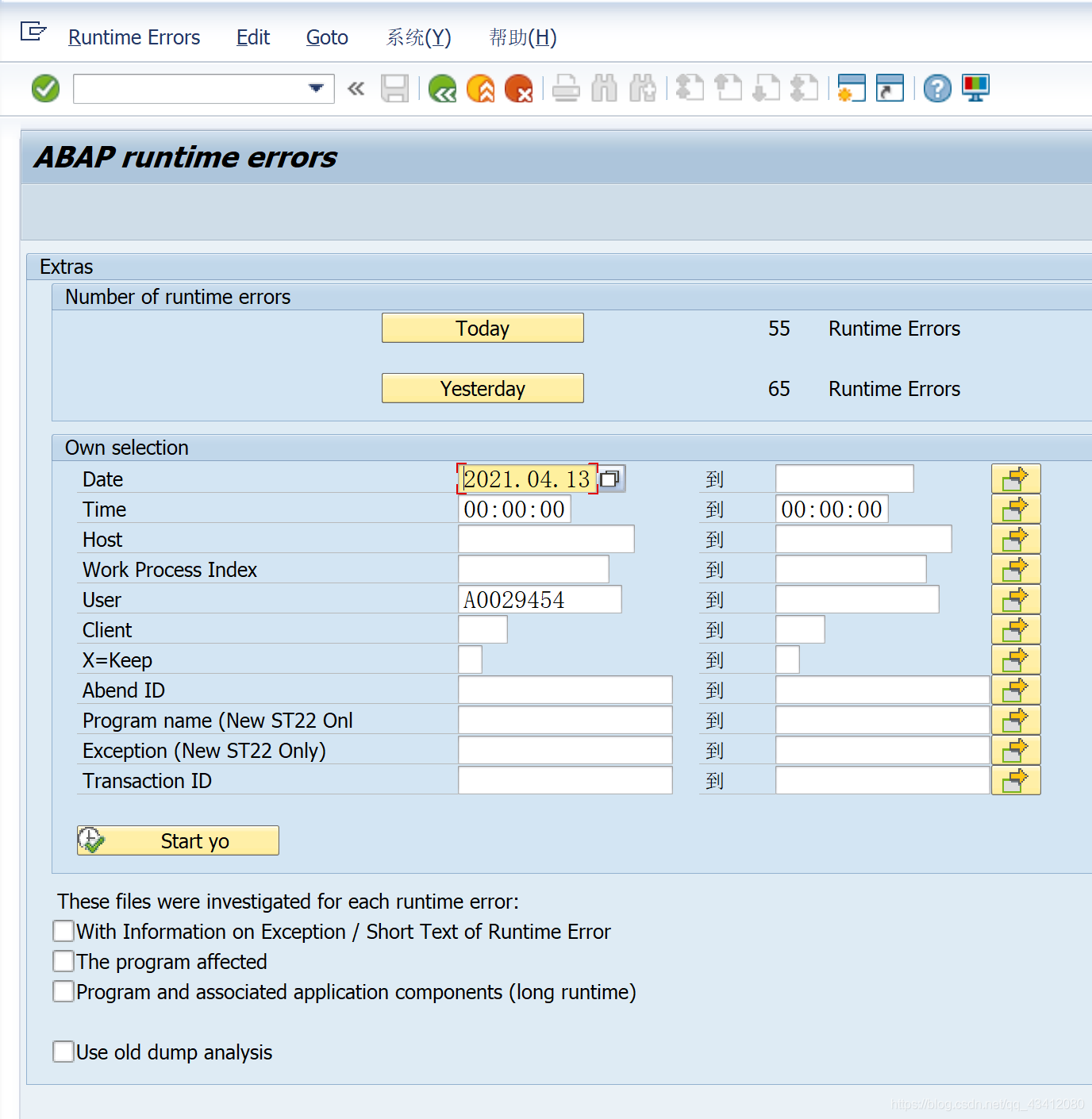
Task: Open multiple selection for Exception
Action: [1016, 750]
